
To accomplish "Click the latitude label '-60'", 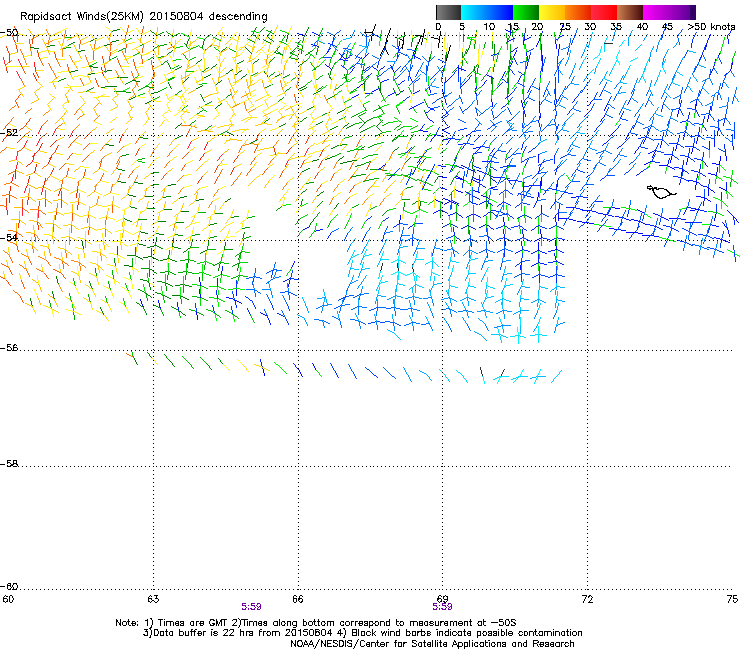I will [x=9, y=586].
